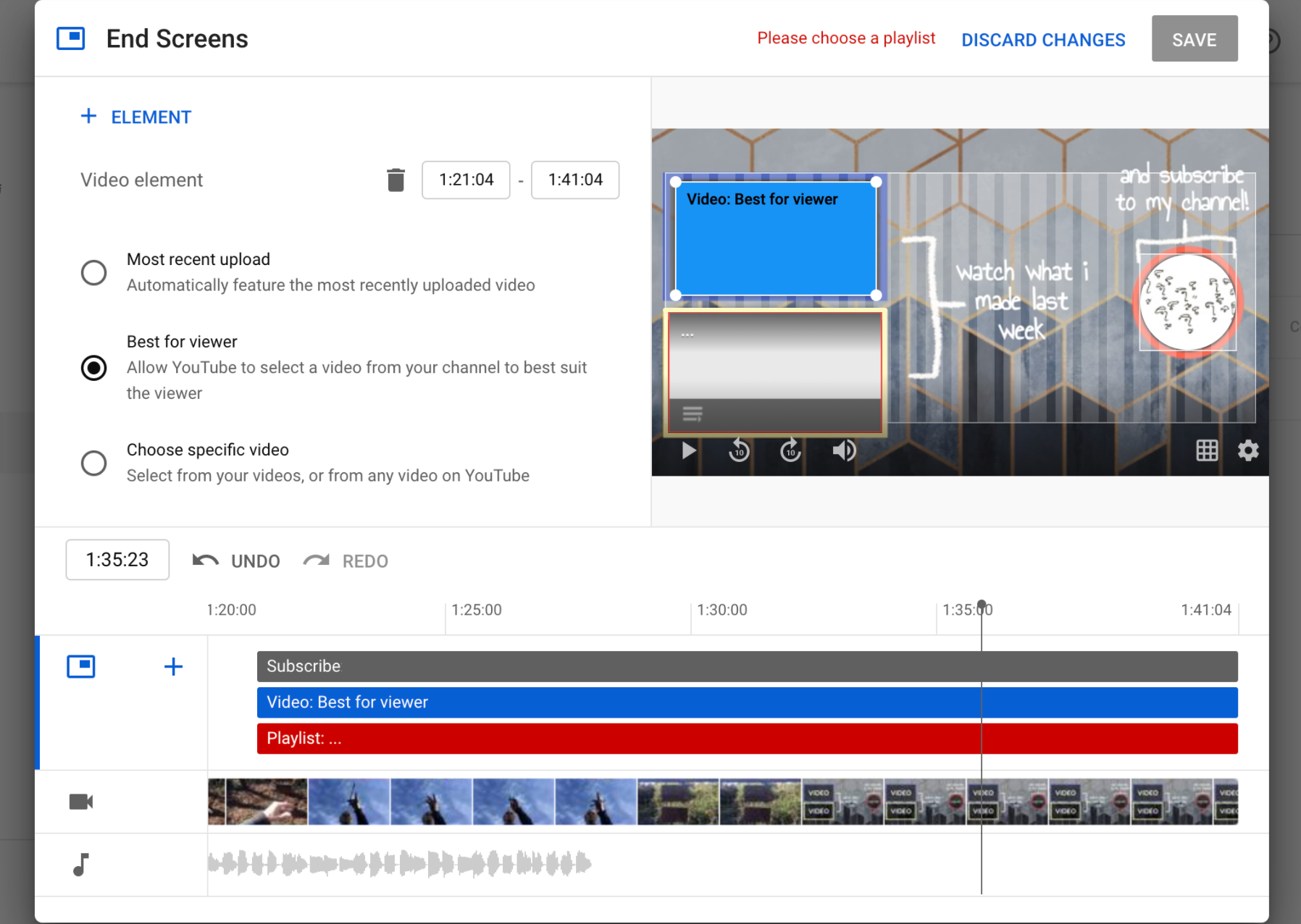
Task: Open preview settings gear
Action: point(1248,450)
